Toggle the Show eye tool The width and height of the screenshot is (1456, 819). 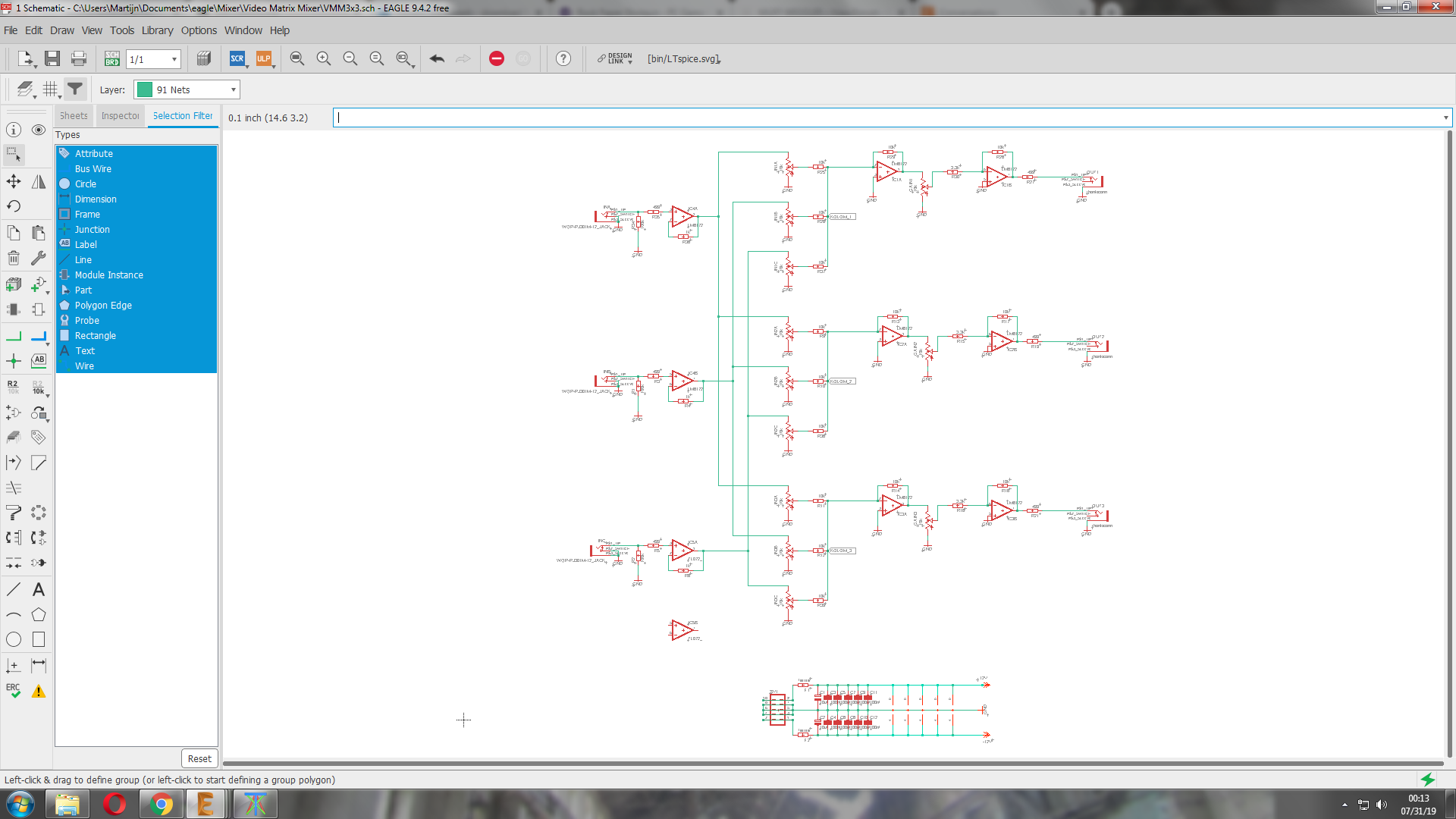point(39,130)
